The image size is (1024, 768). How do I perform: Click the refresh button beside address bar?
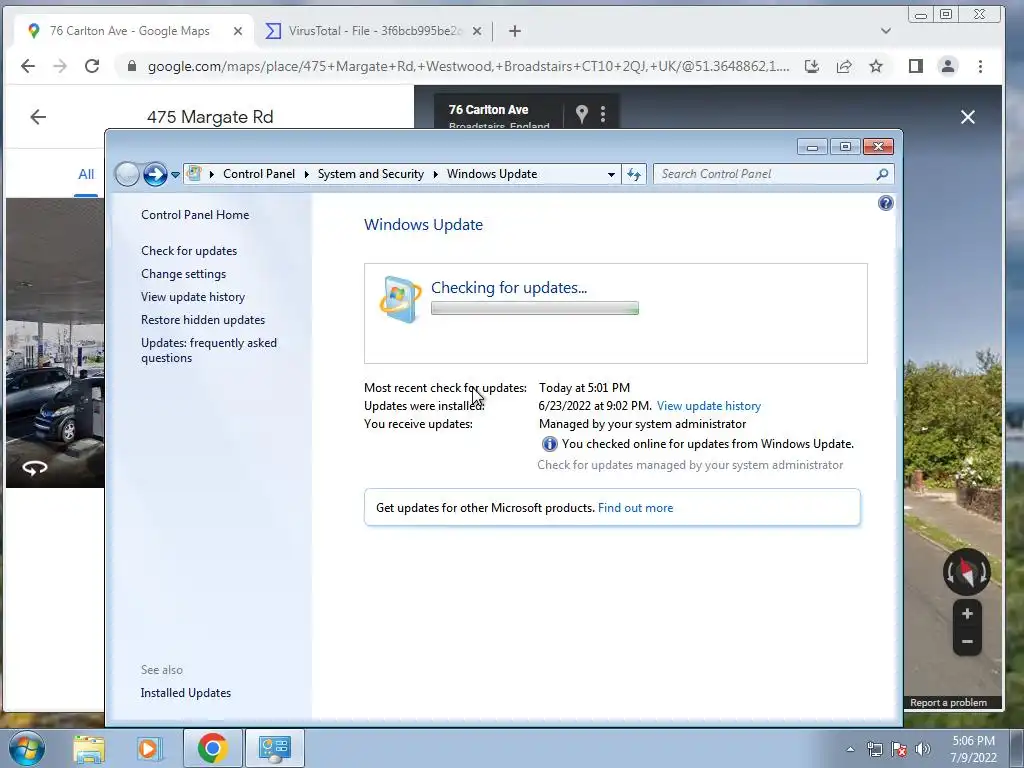(x=633, y=174)
